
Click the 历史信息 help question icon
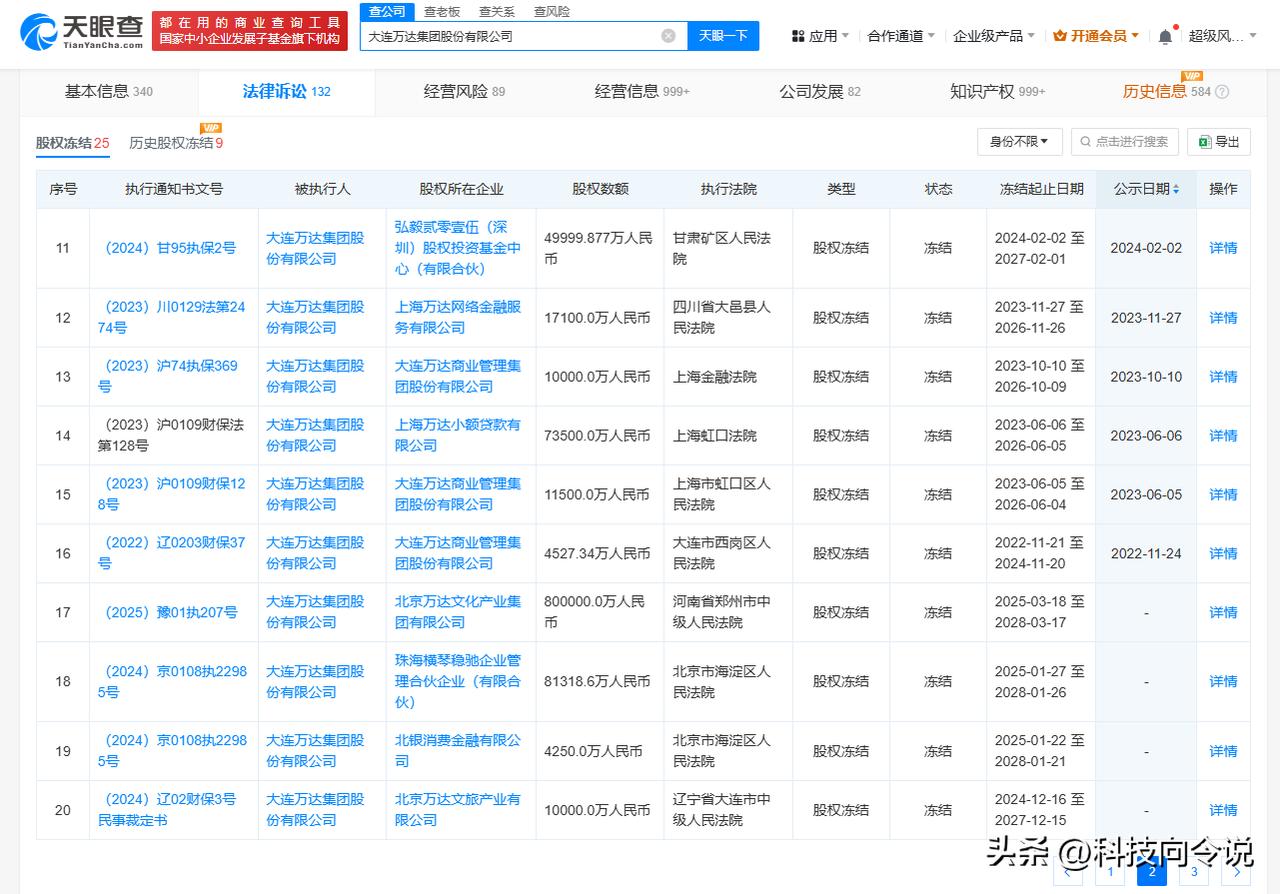1222,92
